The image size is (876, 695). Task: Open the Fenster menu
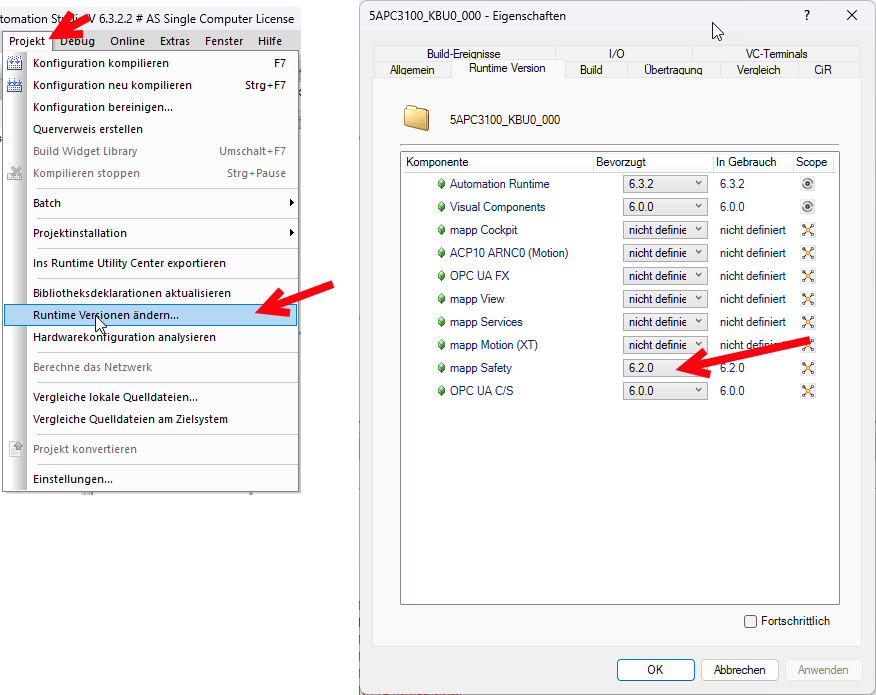coord(224,41)
